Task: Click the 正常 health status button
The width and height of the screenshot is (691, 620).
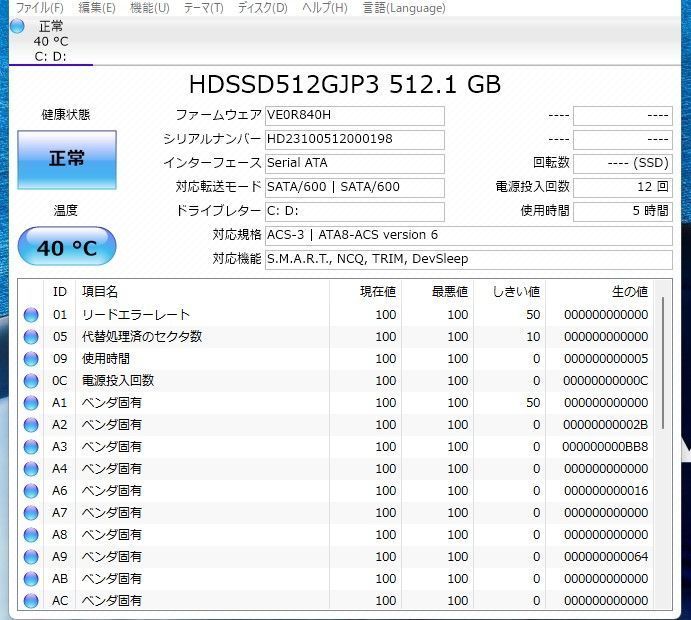Action: click(x=67, y=160)
